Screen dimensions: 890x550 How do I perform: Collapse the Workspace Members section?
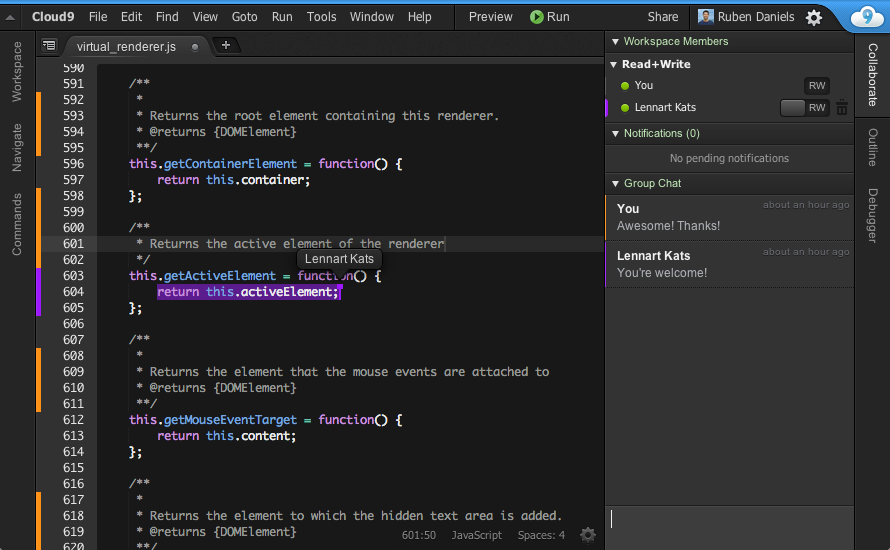615,41
